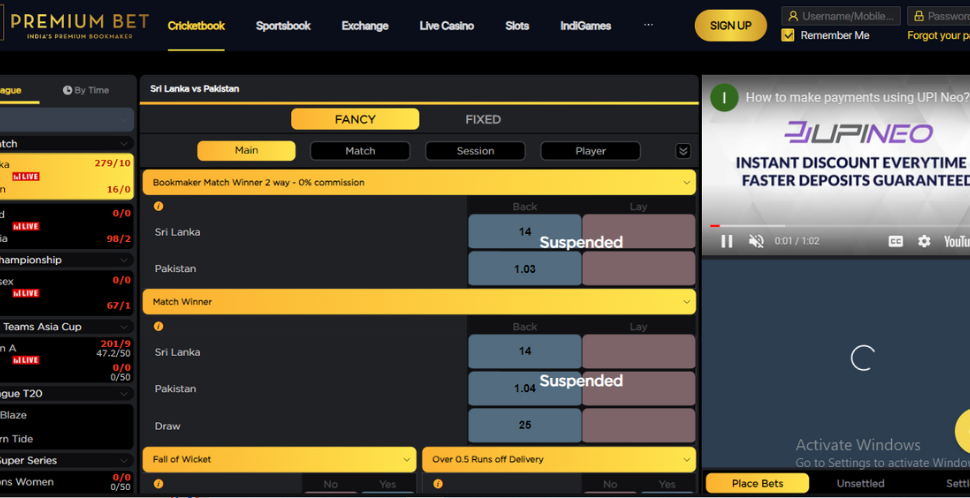Click the LIVE badge beside 0/0 above 98/2

click(26, 226)
